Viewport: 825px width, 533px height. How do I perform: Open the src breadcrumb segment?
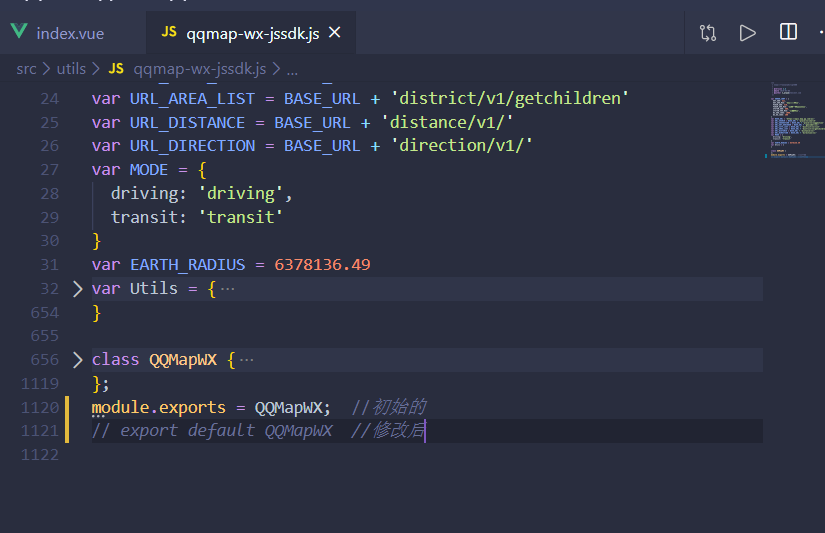pyautogui.click(x=26, y=69)
